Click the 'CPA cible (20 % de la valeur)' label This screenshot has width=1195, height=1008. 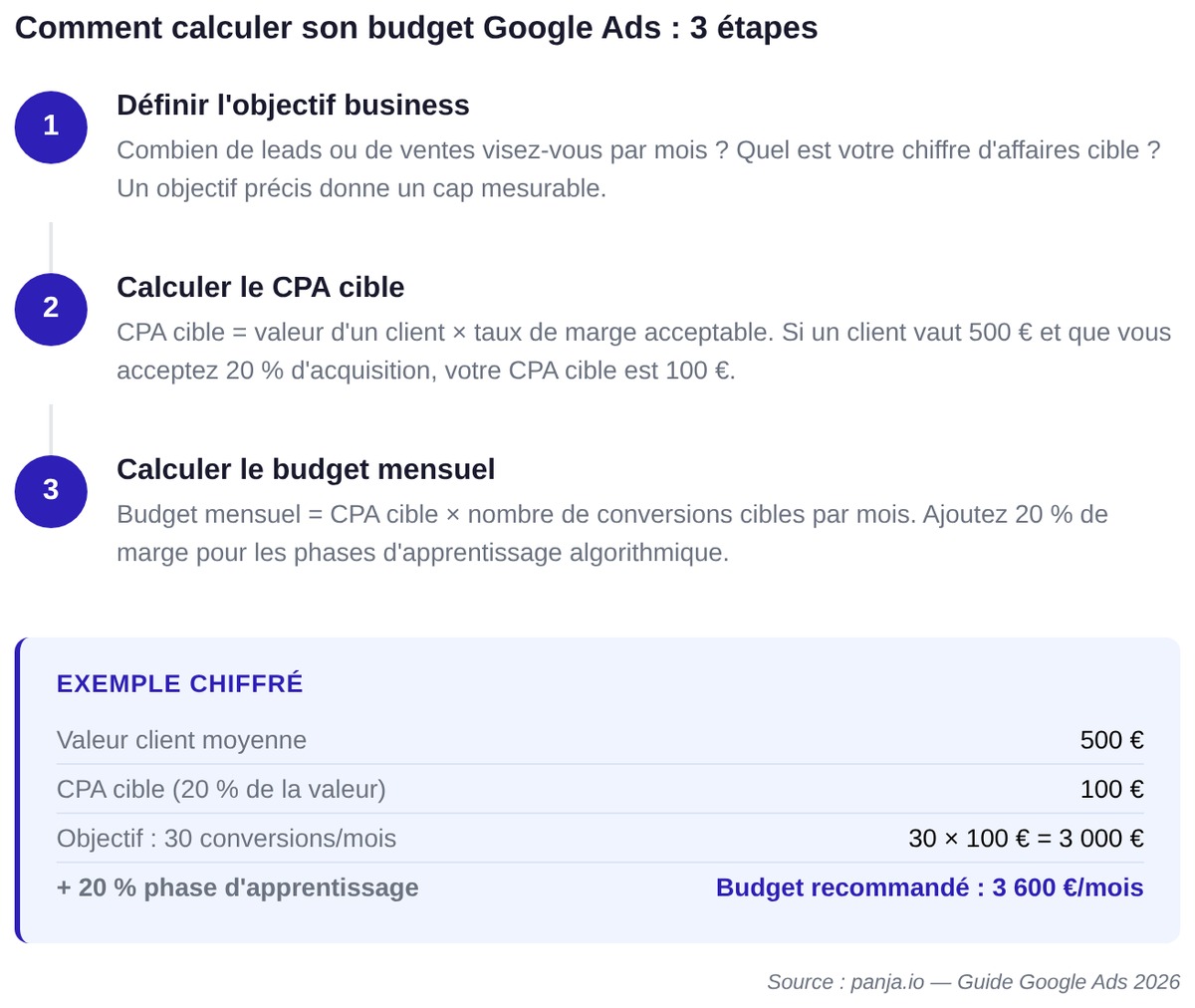pos(221,790)
